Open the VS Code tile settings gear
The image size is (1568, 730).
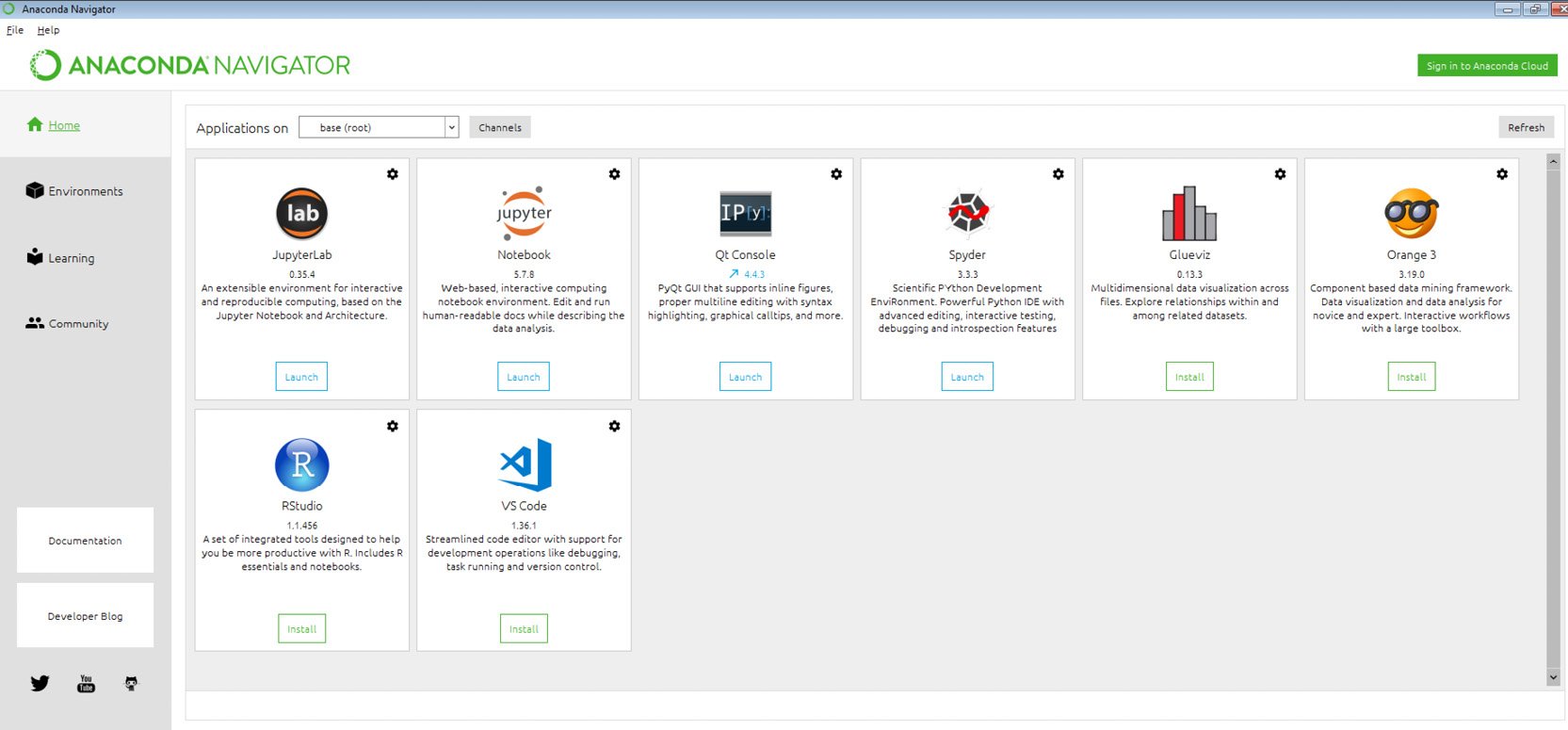[614, 426]
